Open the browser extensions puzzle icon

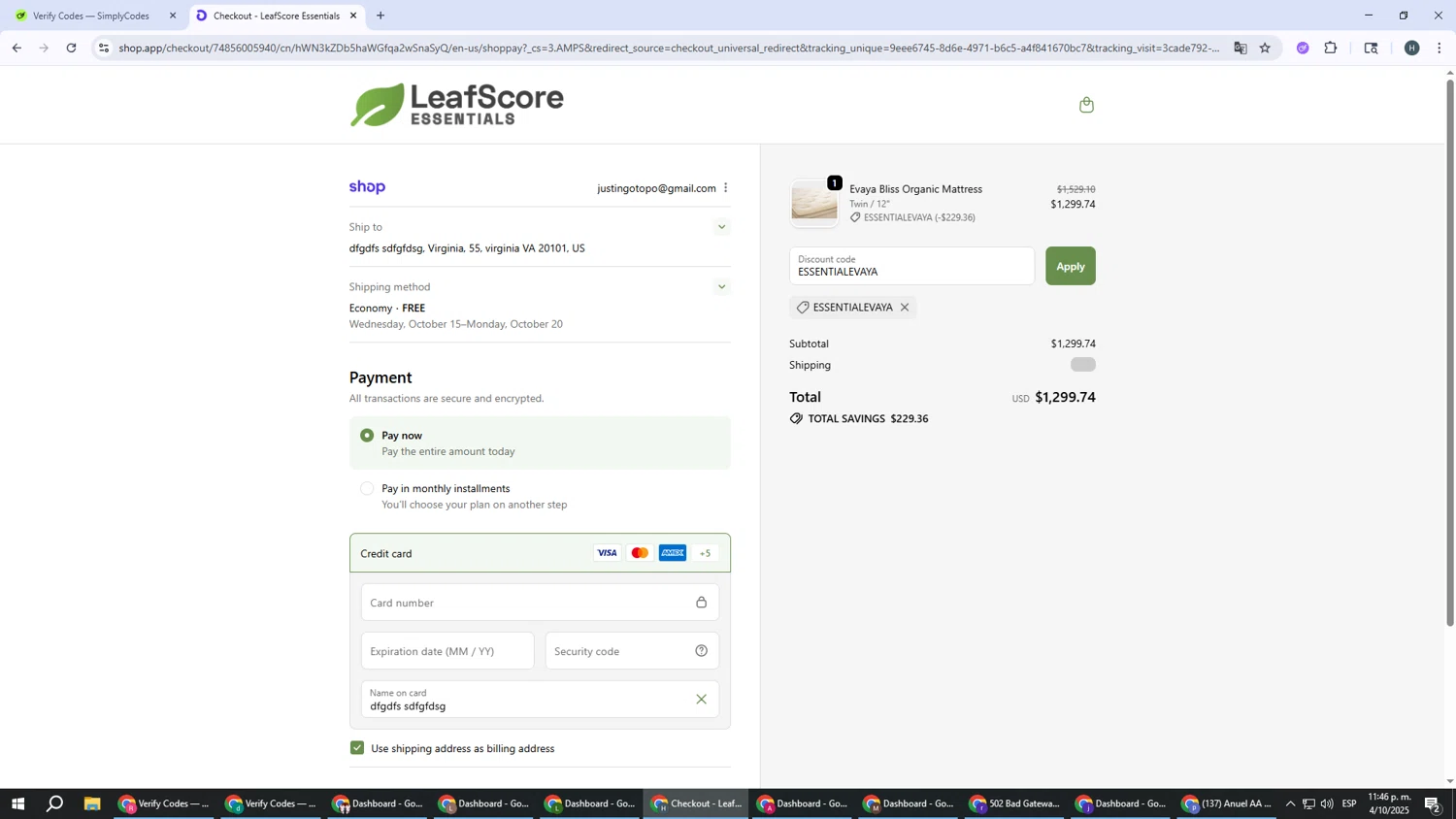coord(1331,48)
